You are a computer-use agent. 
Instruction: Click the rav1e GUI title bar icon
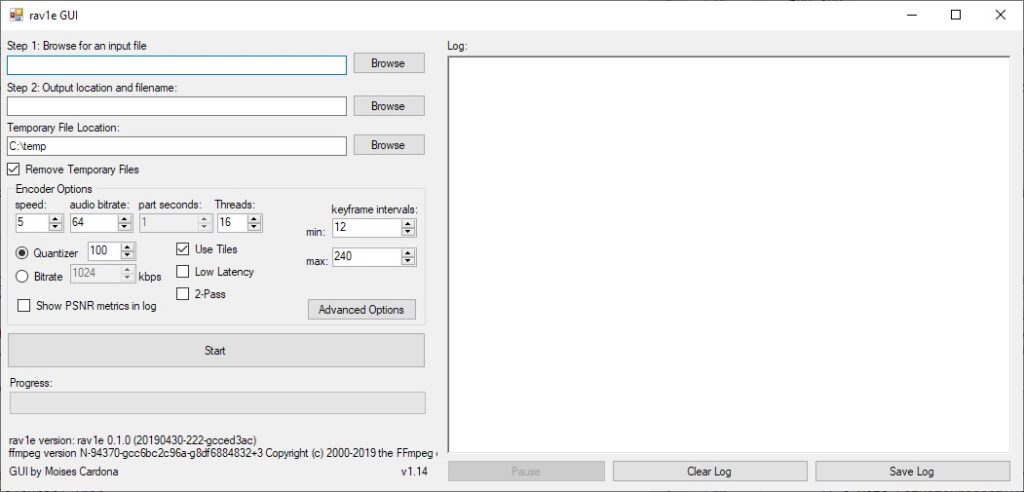16,14
